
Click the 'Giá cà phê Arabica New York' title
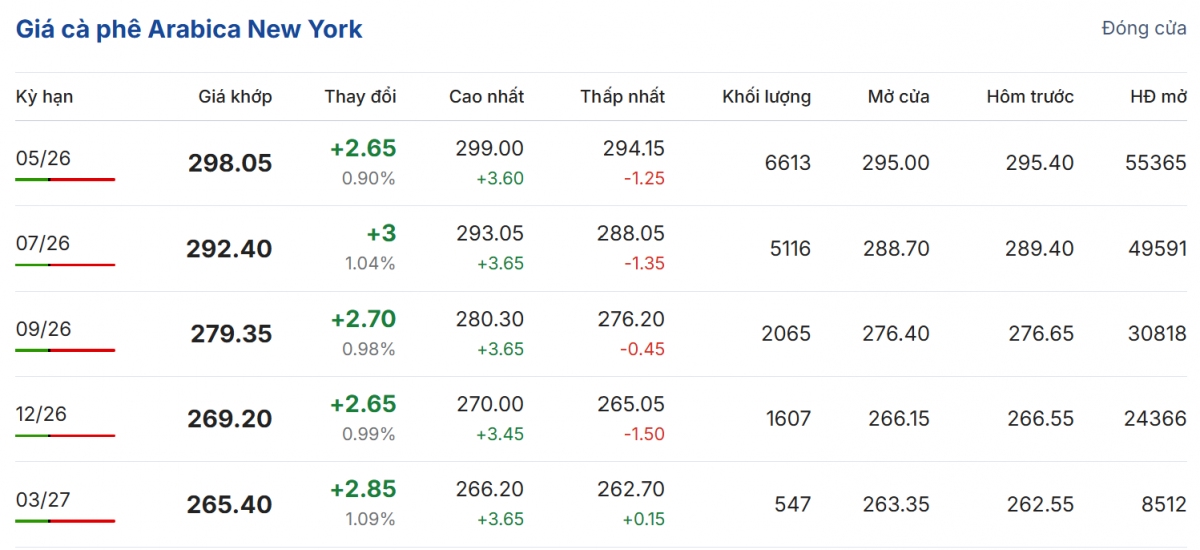coord(189,29)
